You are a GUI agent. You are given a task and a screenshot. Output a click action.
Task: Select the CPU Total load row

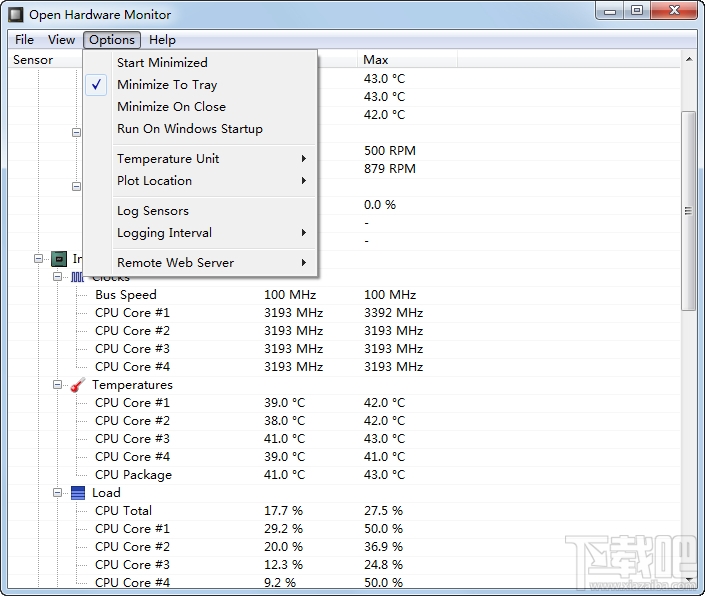pos(344,511)
